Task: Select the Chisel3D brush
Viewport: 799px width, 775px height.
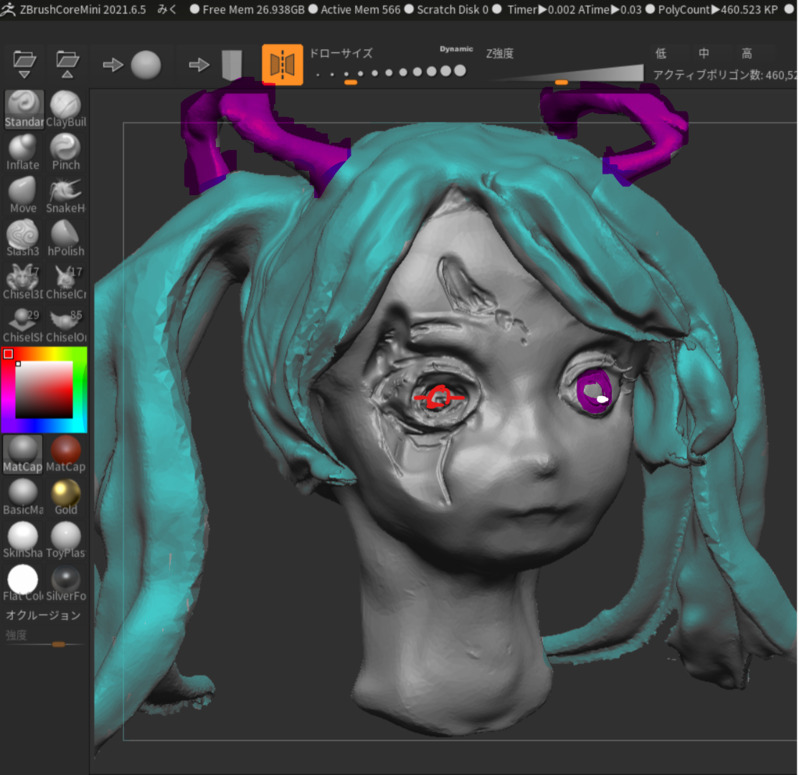Action: [22, 281]
